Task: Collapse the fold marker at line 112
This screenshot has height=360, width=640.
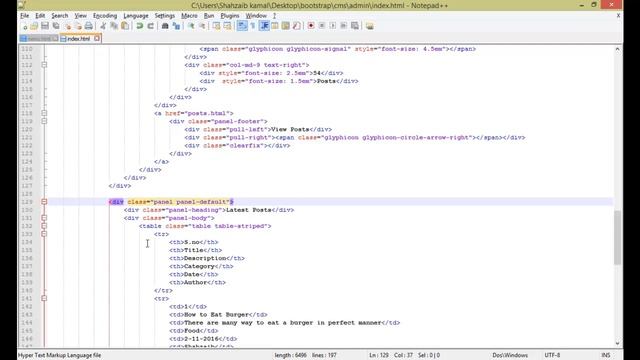Action: point(44,65)
